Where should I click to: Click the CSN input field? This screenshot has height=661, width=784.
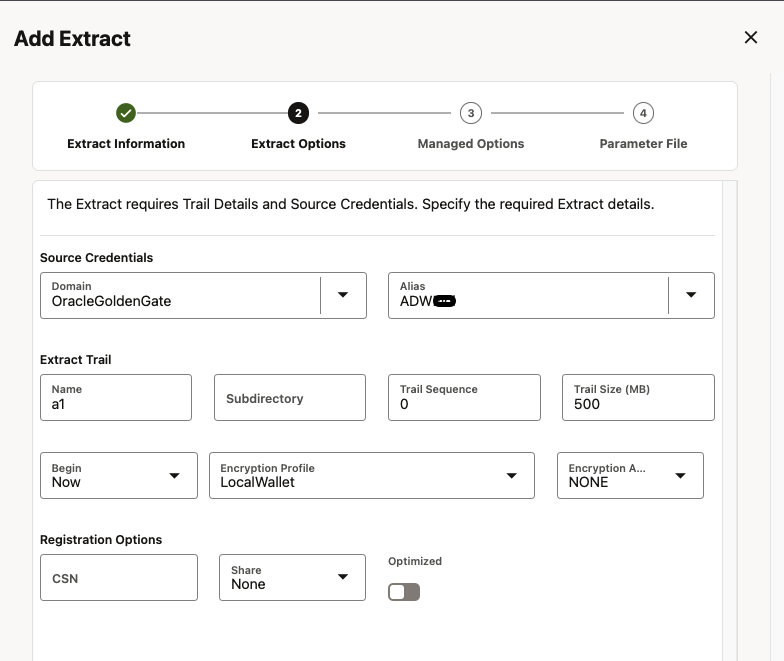click(119, 578)
